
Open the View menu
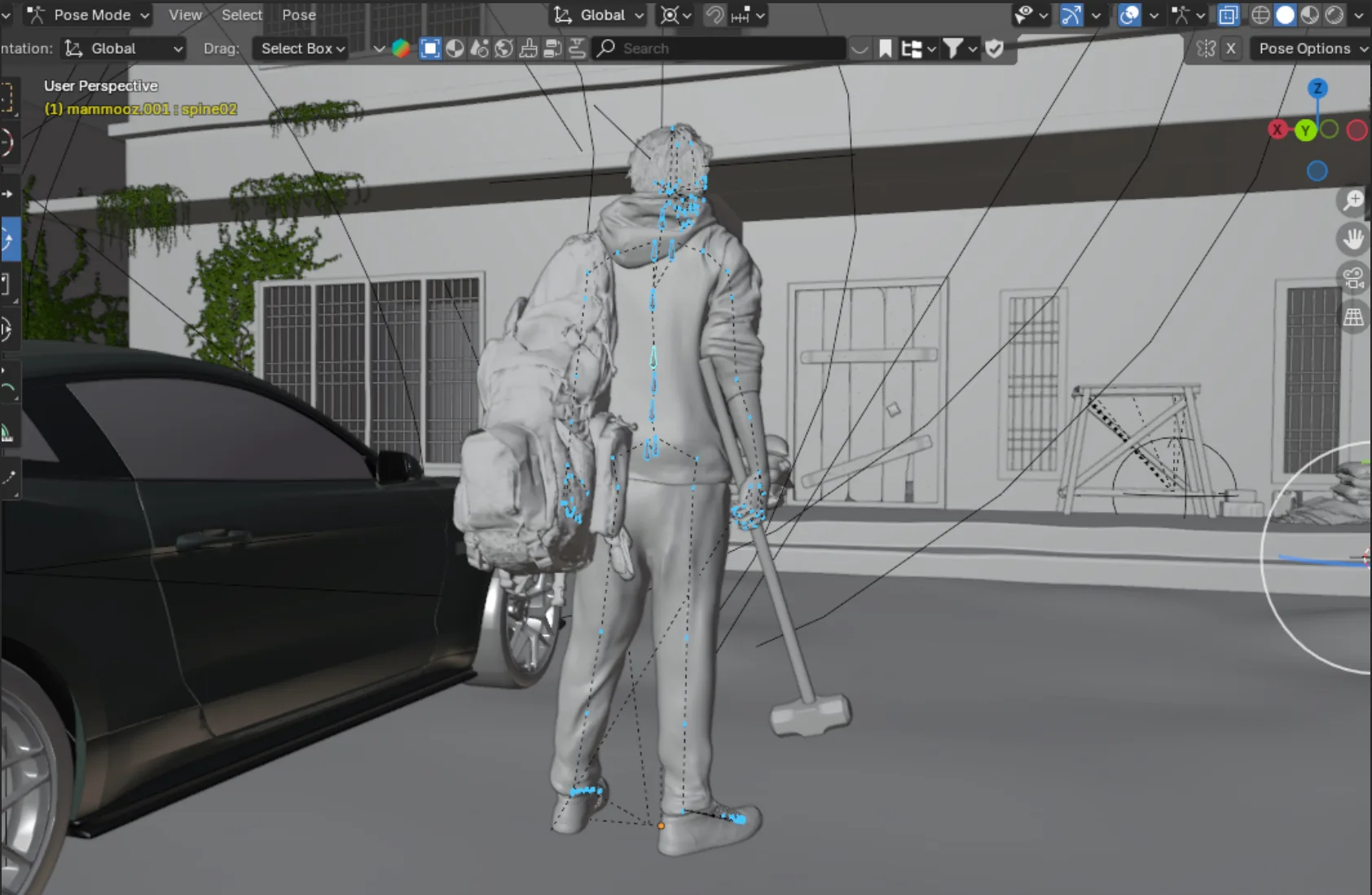click(x=185, y=15)
